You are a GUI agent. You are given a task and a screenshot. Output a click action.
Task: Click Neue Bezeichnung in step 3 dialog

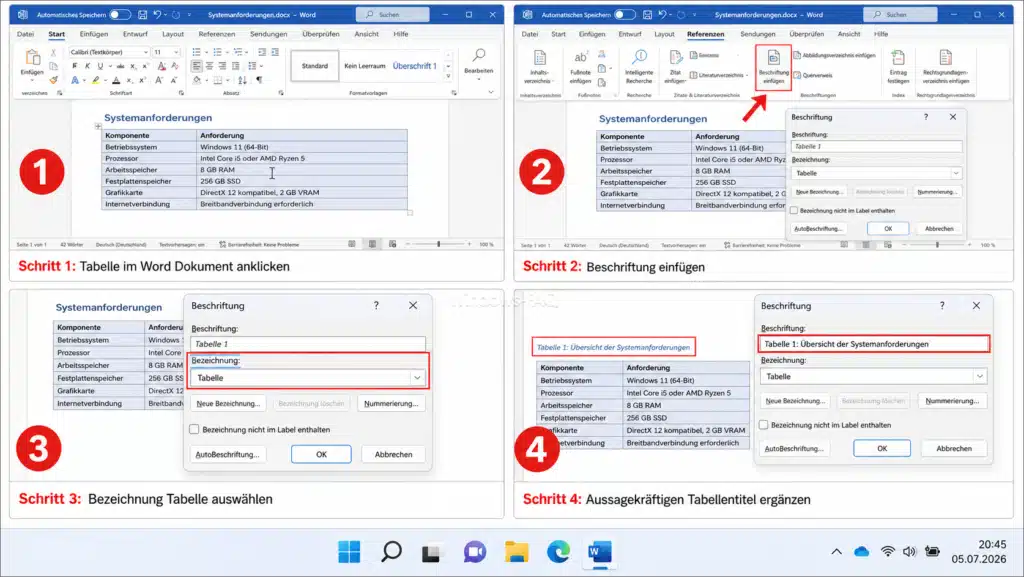pyautogui.click(x=228, y=403)
